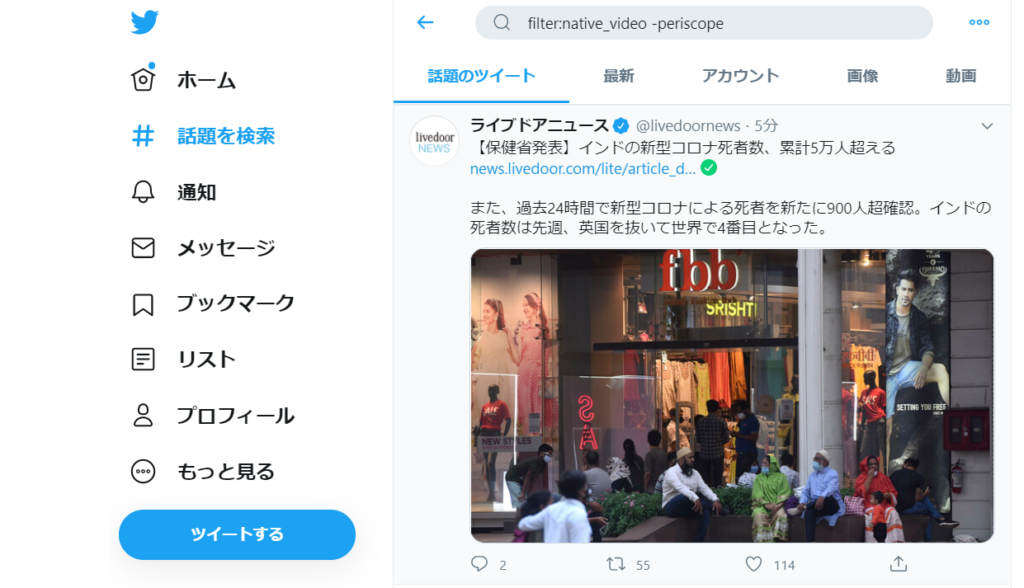This screenshot has height=588, width=1024.
Task: Share the tweet via upload icon
Action: [x=899, y=564]
